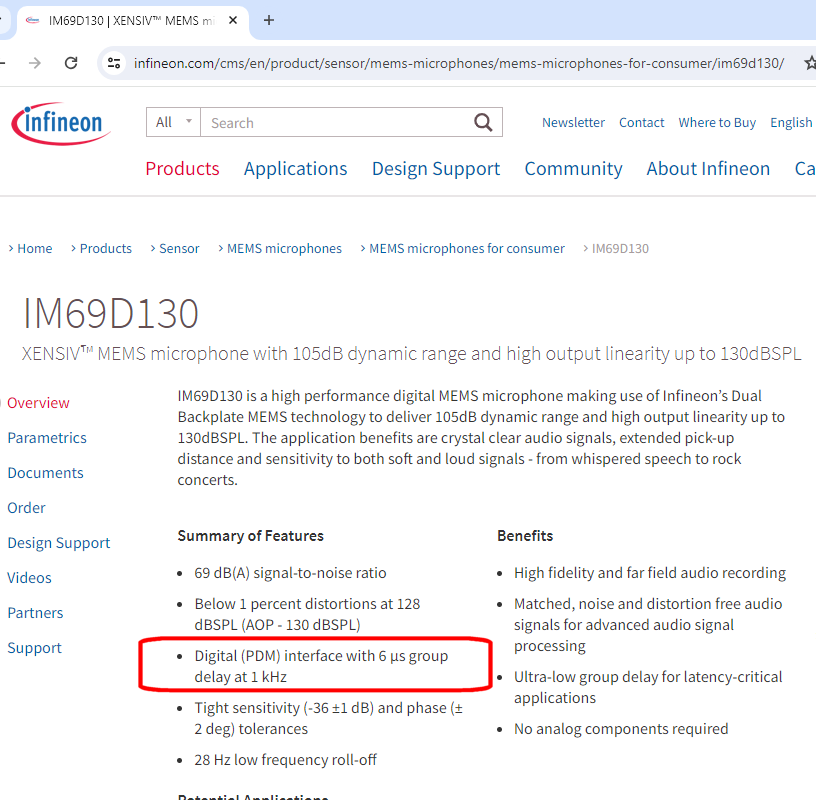Click '69 dB(A) signal-to-noise ratio' bullet

290,573
